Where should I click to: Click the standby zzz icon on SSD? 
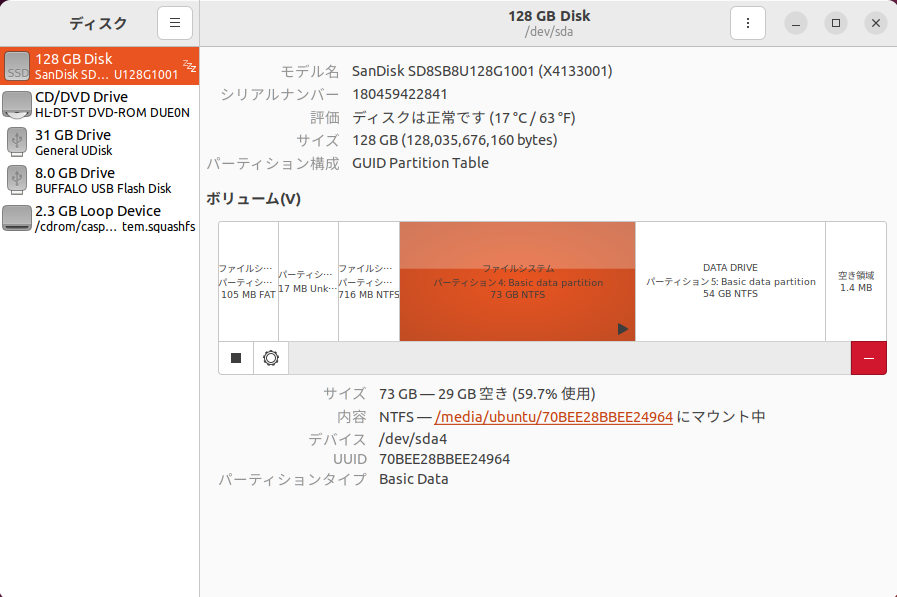pyautogui.click(x=189, y=67)
